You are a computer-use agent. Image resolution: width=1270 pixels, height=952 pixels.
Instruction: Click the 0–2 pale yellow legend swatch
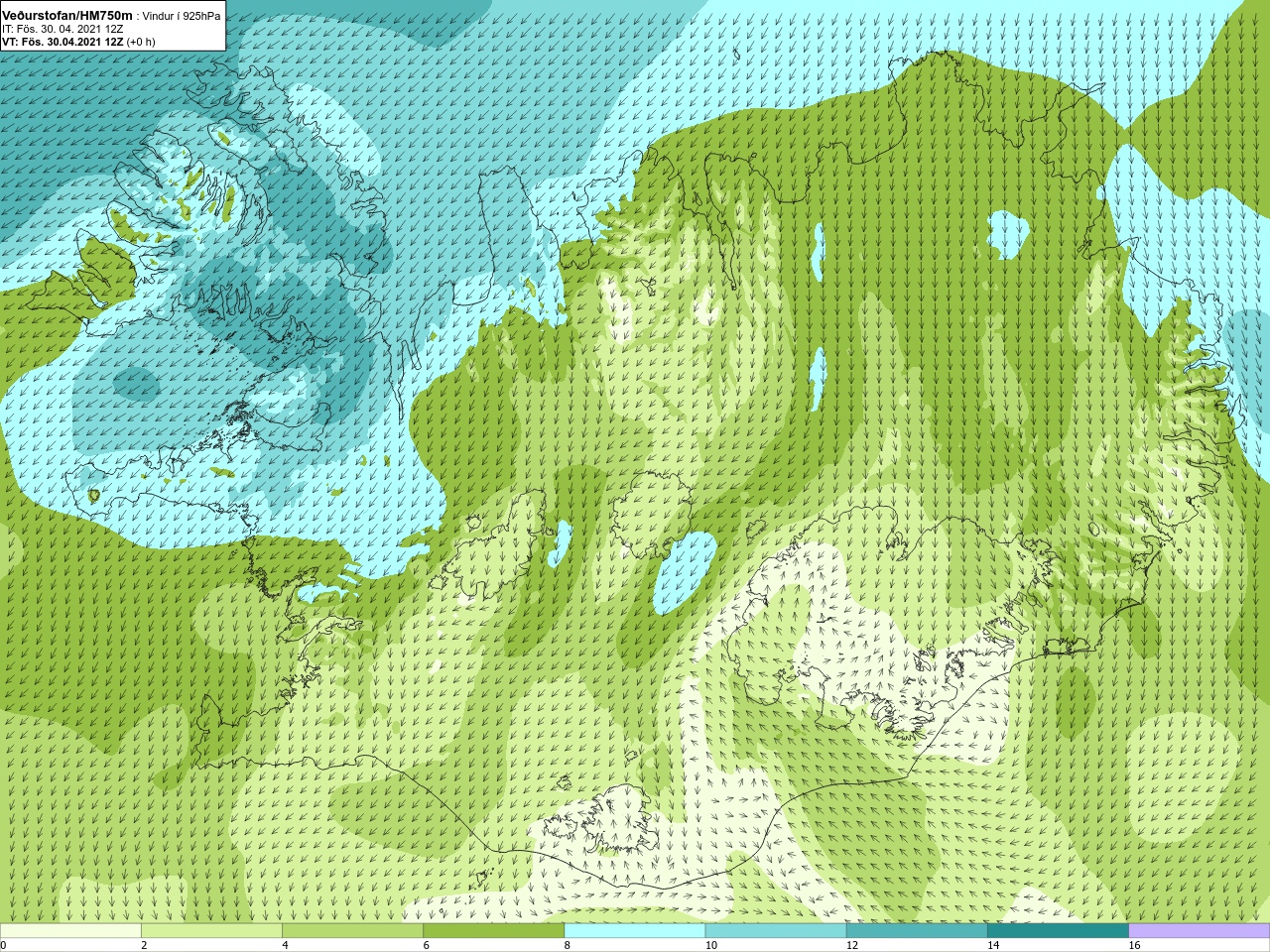(x=70, y=931)
